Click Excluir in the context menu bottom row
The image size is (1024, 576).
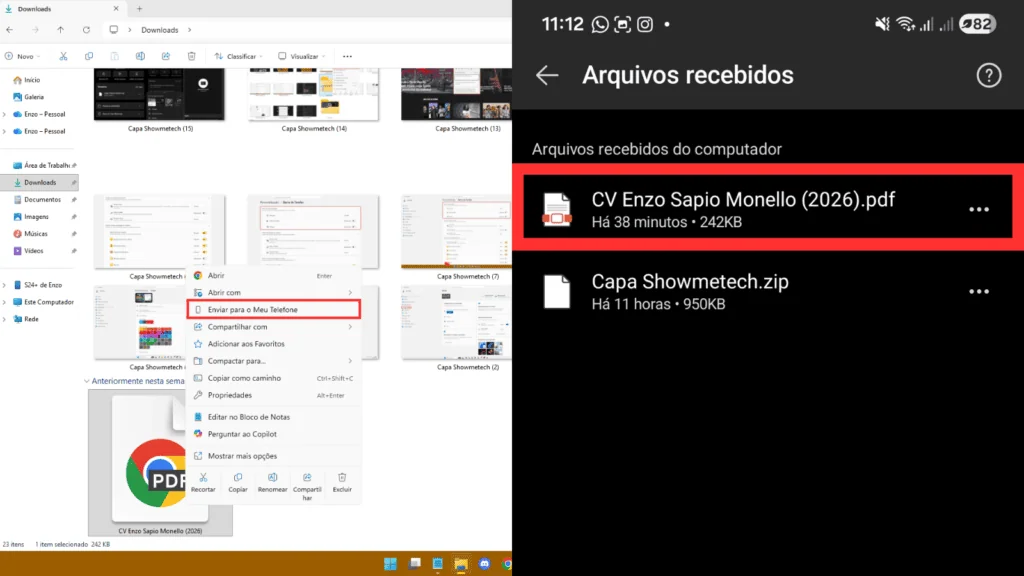[x=342, y=483]
